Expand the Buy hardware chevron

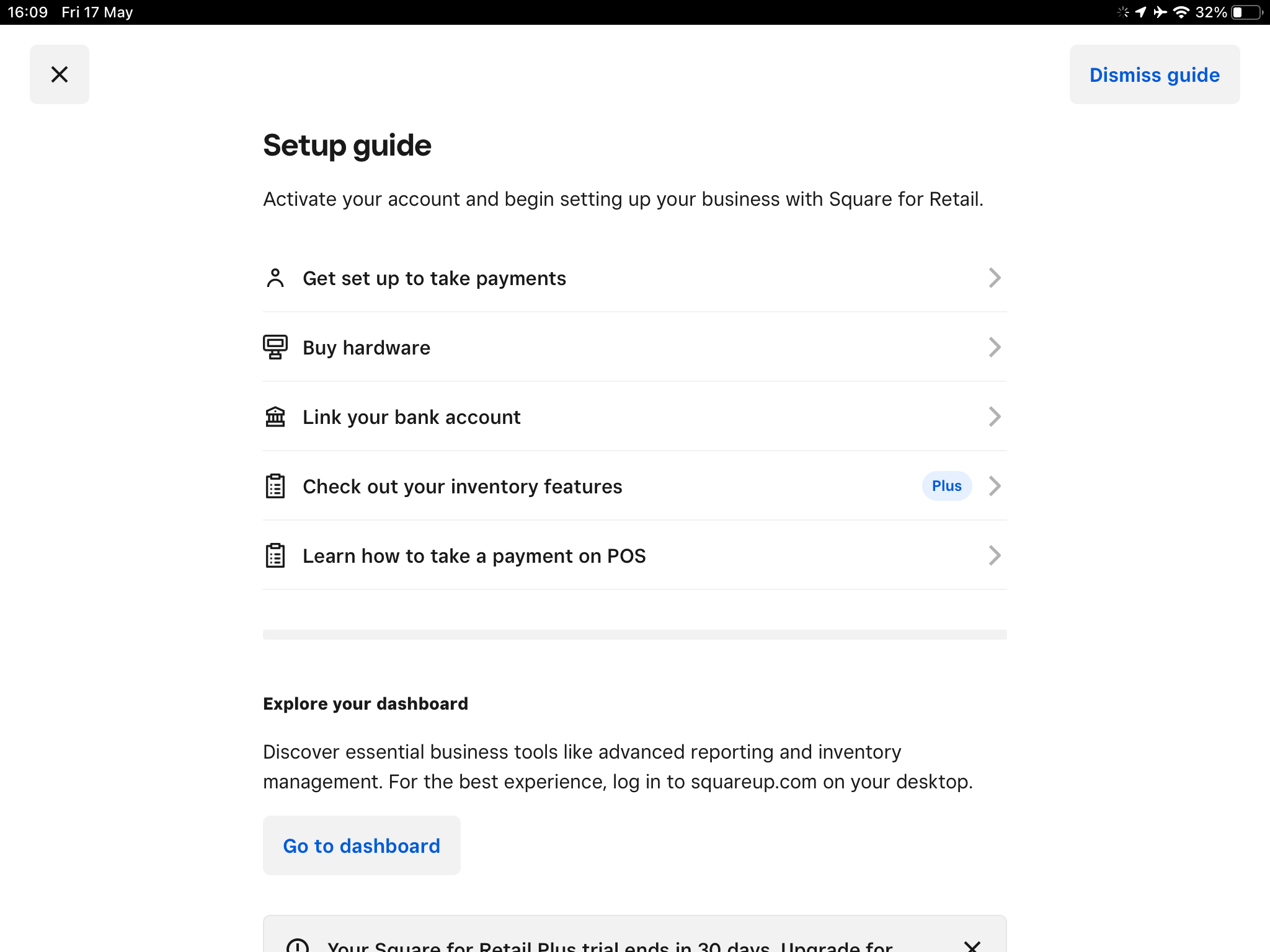pyautogui.click(x=995, y=347)
